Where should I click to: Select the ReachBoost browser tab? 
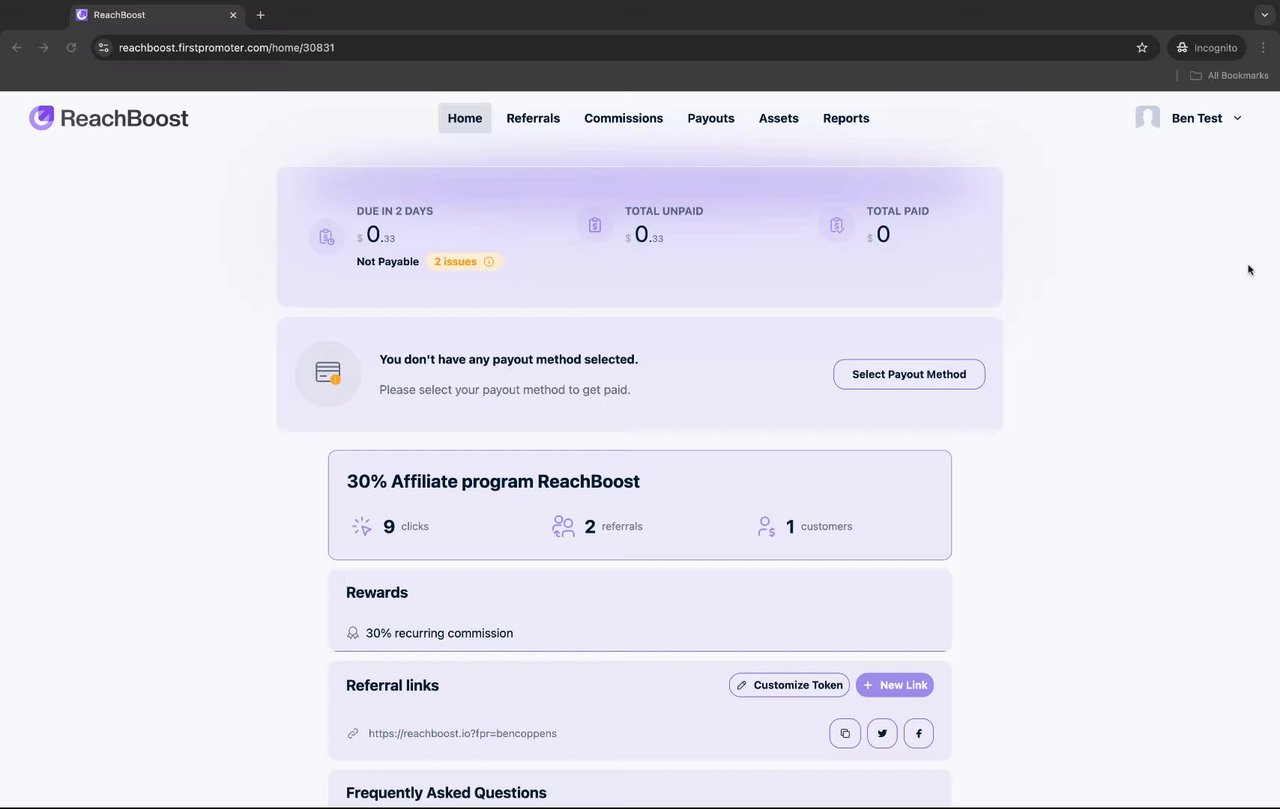click(157, 15)
